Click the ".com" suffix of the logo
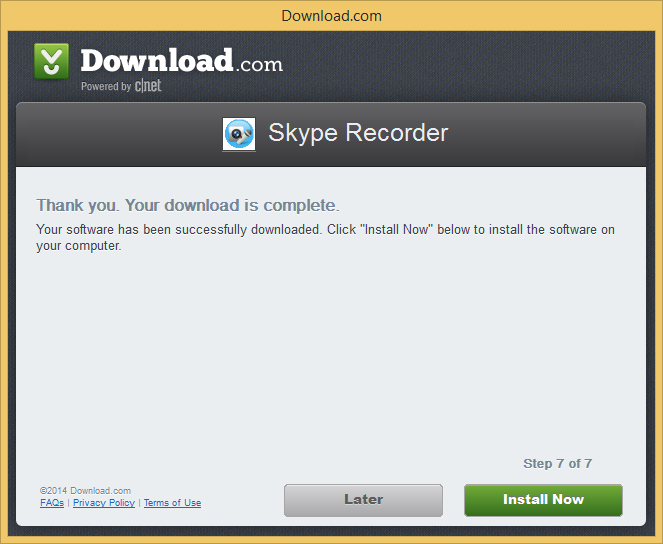Image resolution: width=663 pixels, height=544 pixels. tap(259, 65)
